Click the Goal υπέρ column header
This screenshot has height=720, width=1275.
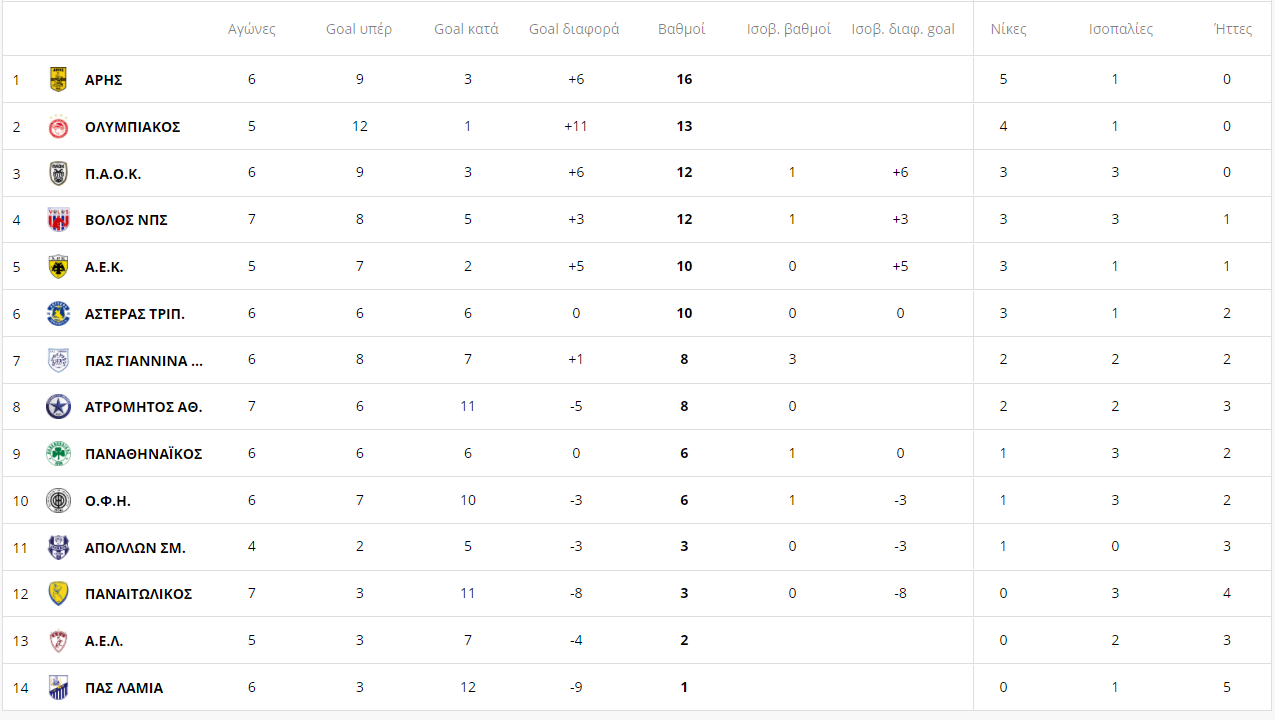[359, 29]
